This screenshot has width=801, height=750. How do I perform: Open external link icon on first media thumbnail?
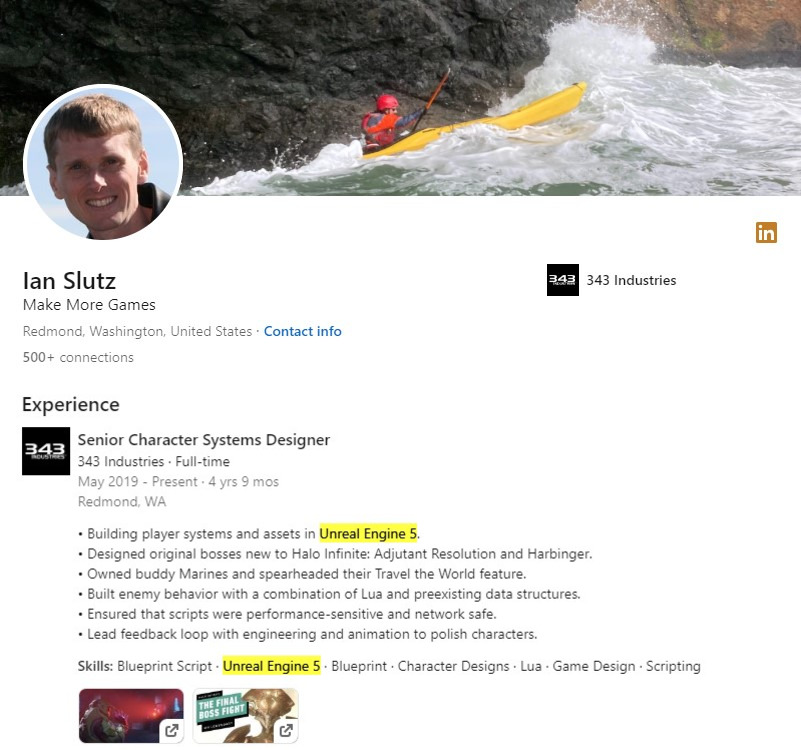point(172,730)
